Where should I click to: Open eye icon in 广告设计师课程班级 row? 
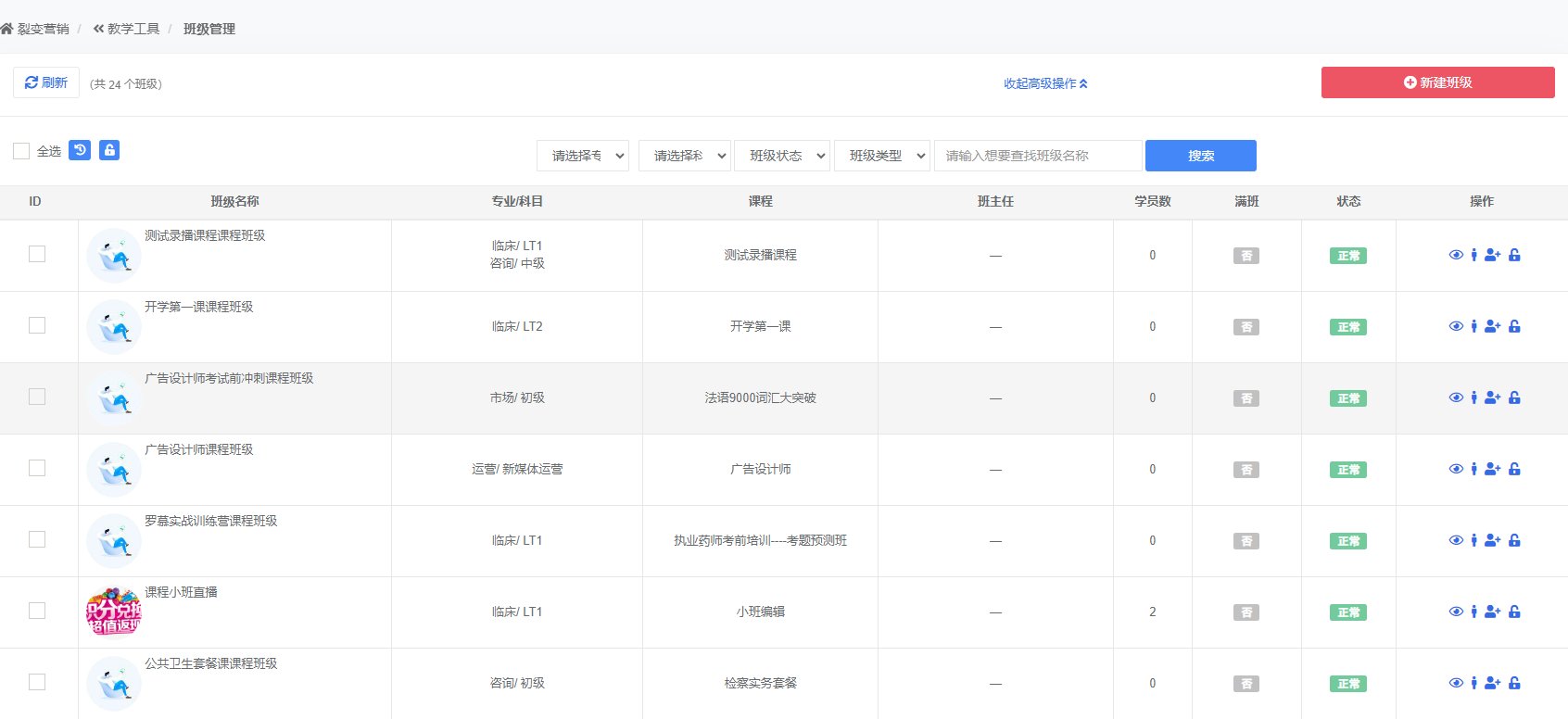point(1456,469)
